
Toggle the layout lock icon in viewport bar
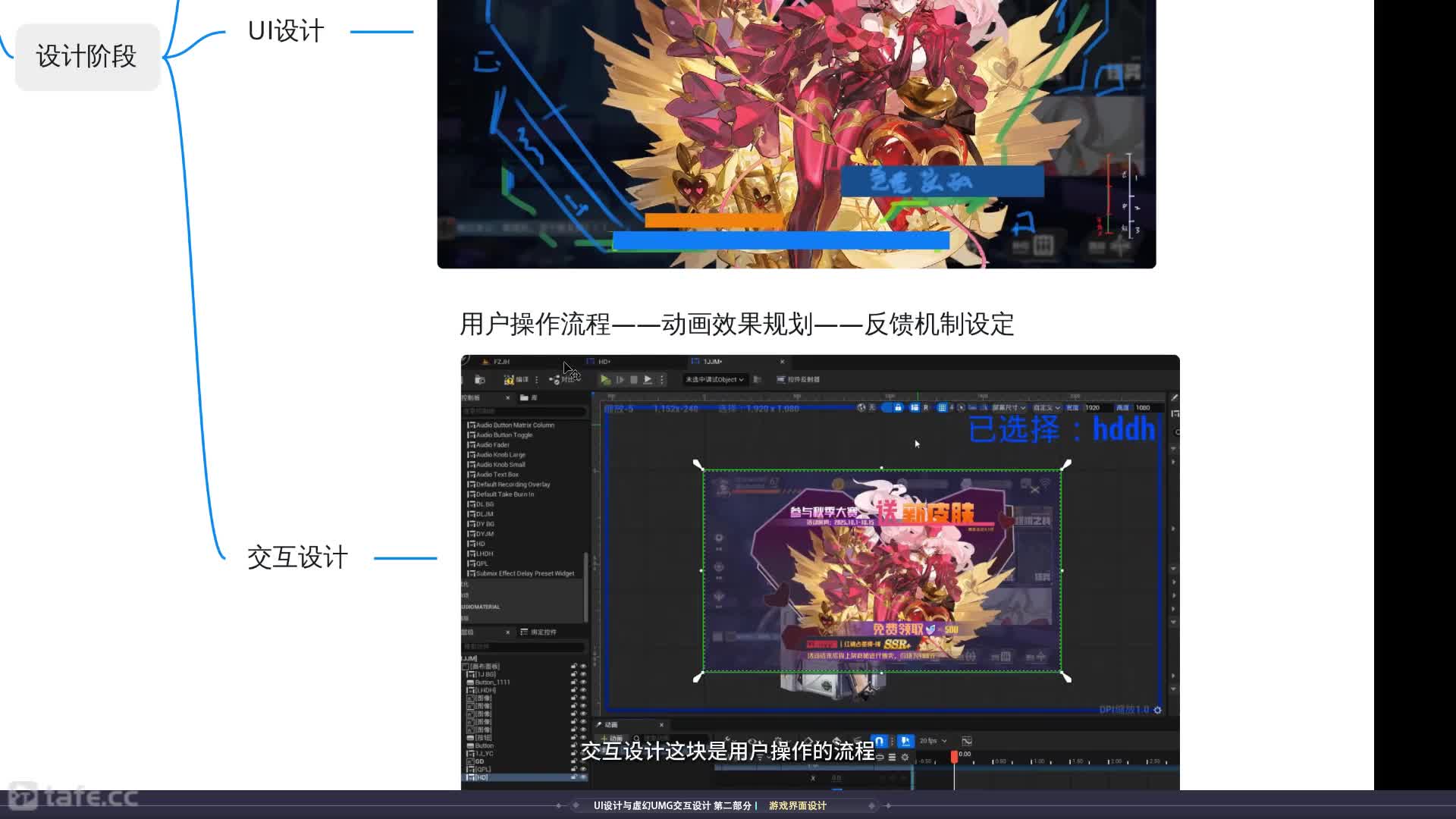898,408
